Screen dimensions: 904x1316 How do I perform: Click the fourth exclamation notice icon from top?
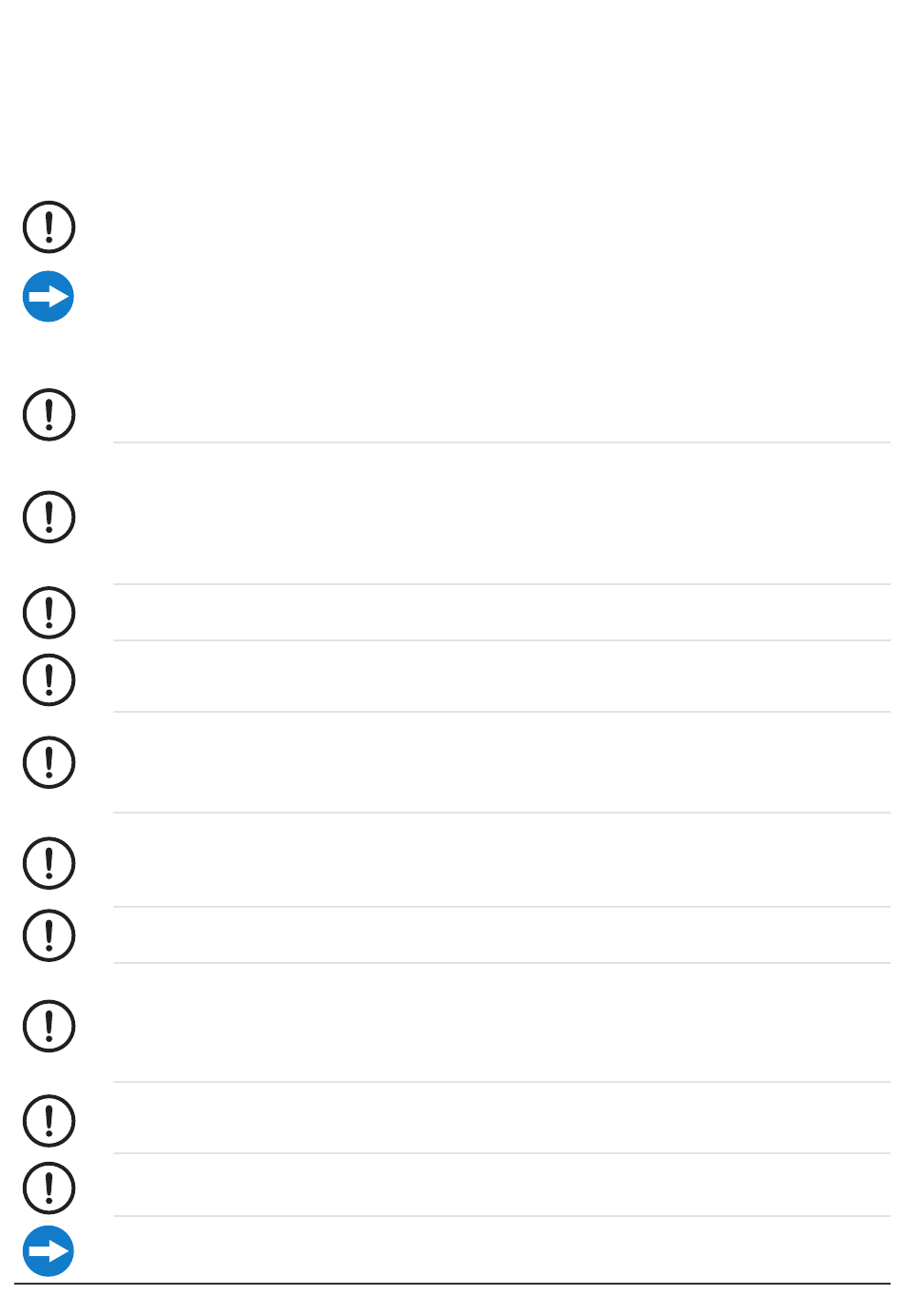(49, 613)
